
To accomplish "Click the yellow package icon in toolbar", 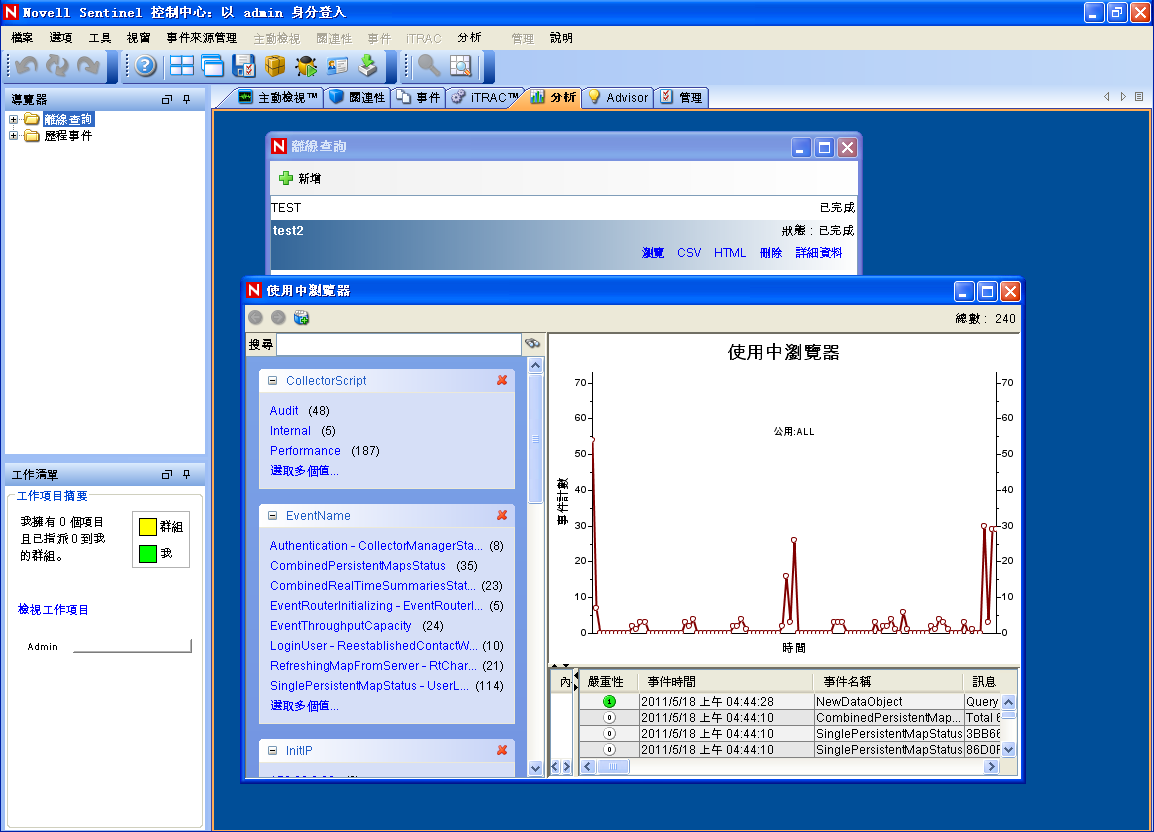I will tap(275, 66).
